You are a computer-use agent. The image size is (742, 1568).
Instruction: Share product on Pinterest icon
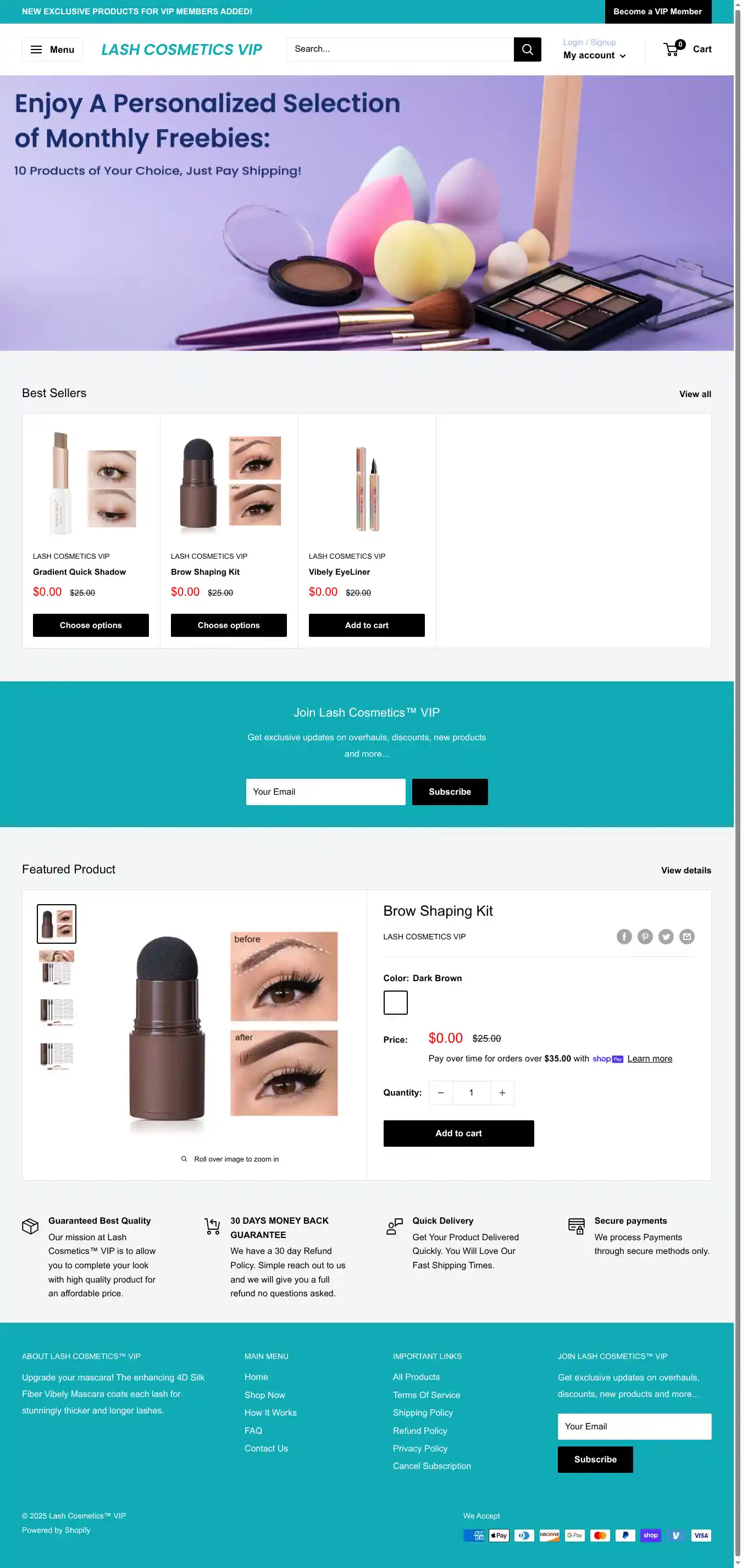[645, 936]
